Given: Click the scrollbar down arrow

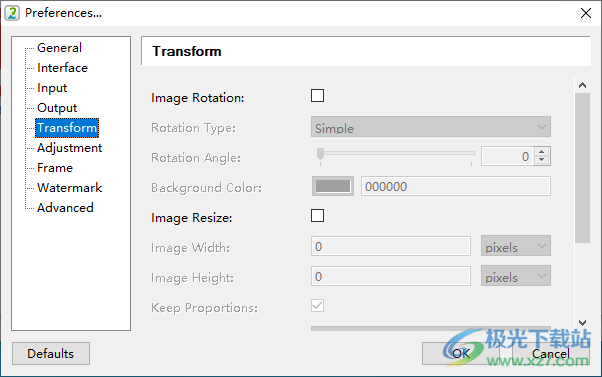Looking at the screenshot, I should (x=582, y=323).
